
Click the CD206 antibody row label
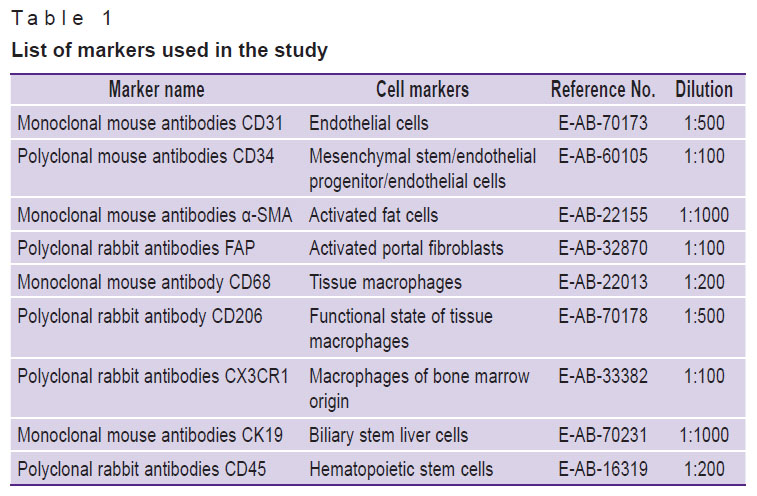[140, 317]
